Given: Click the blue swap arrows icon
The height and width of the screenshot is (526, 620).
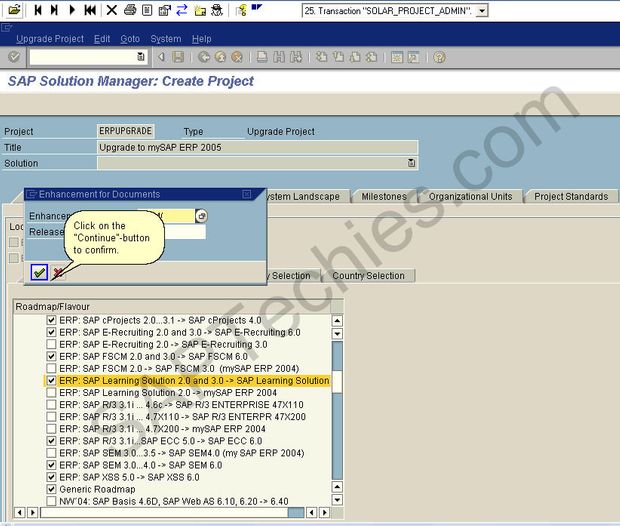Looking at the screenshot, I should pyautogui.click(x=181, y=9).
